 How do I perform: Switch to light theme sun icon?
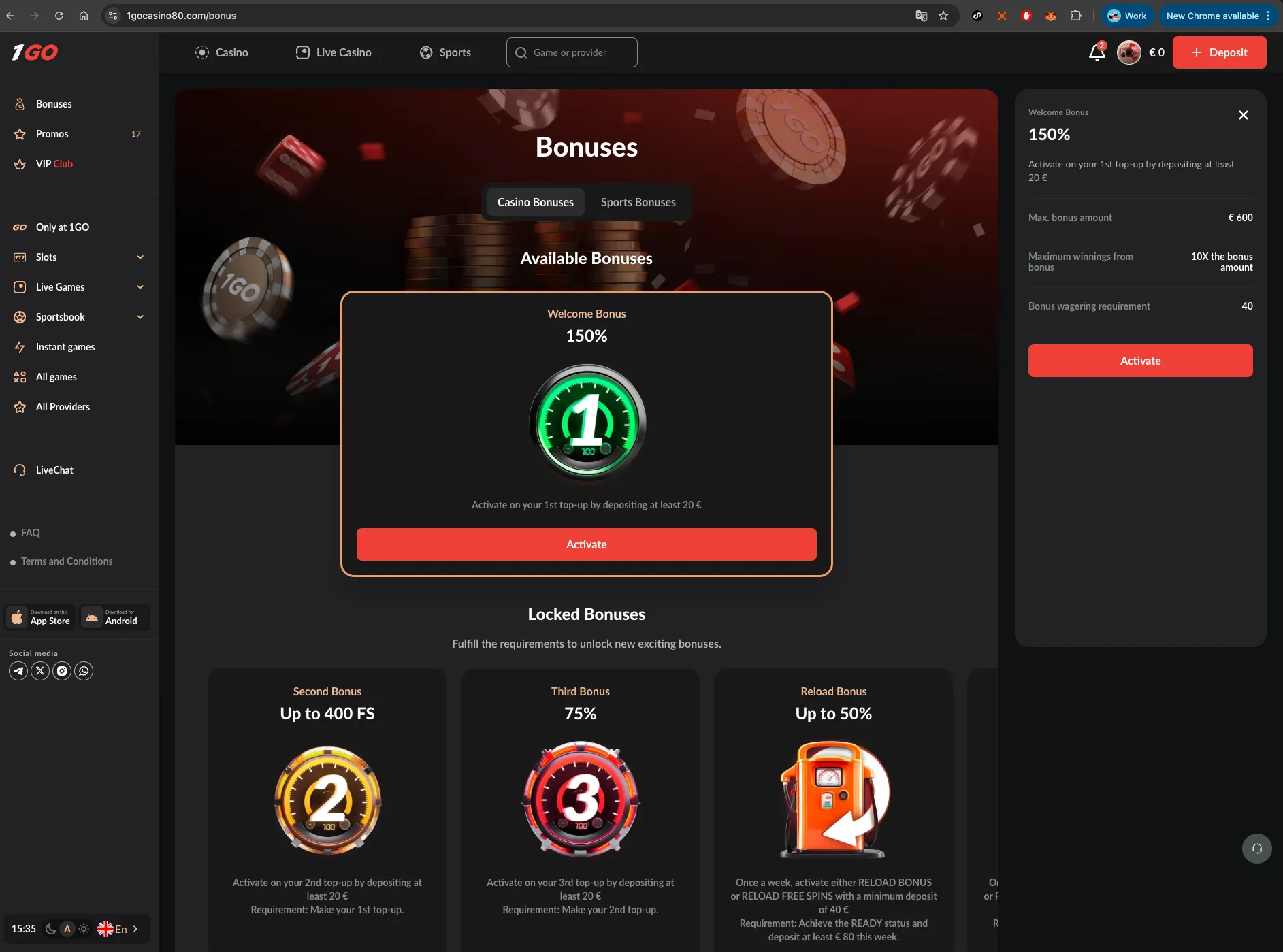click(x=84, y=929)
